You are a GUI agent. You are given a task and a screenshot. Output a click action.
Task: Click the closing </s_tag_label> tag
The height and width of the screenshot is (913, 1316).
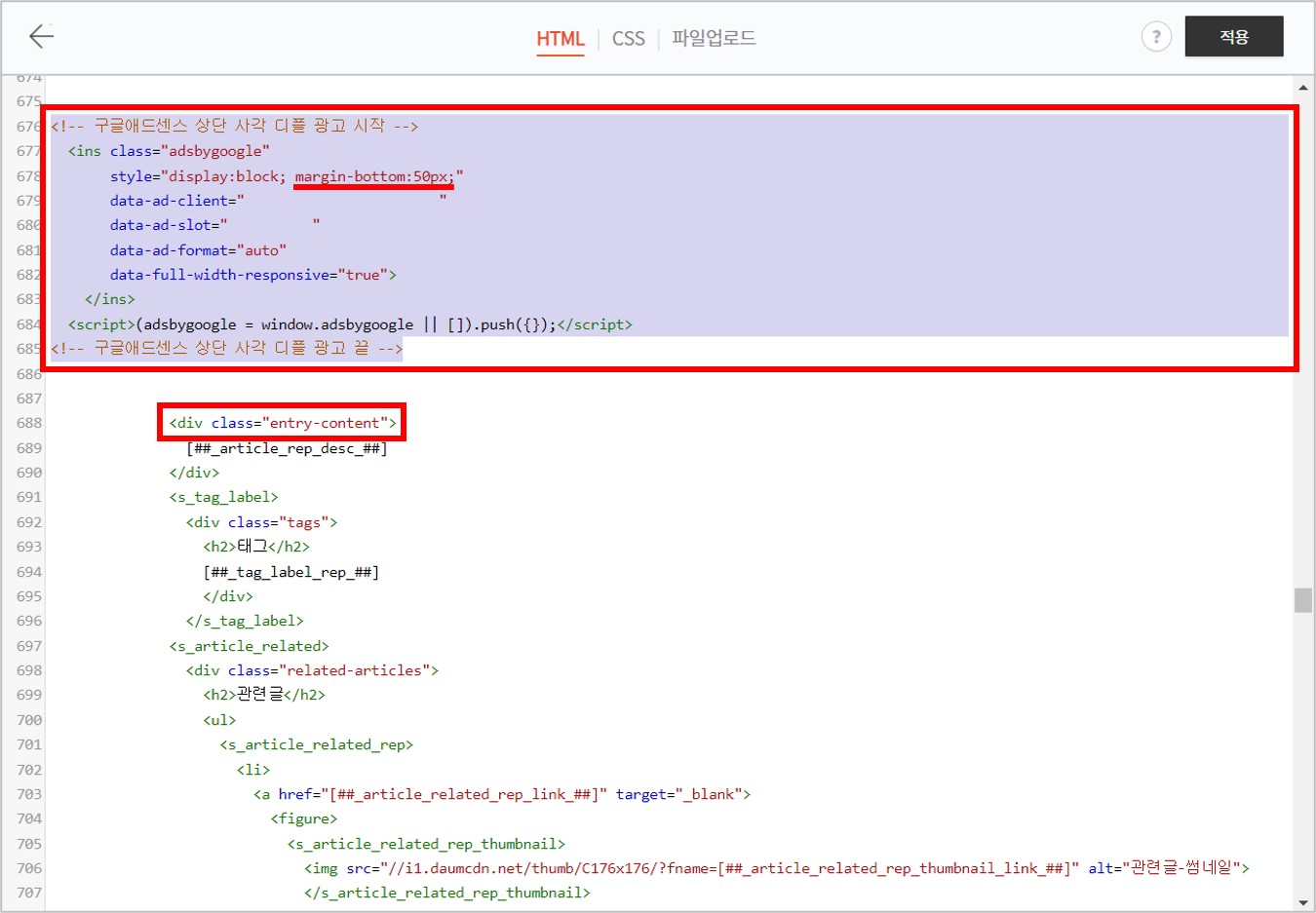pos(245,621)
